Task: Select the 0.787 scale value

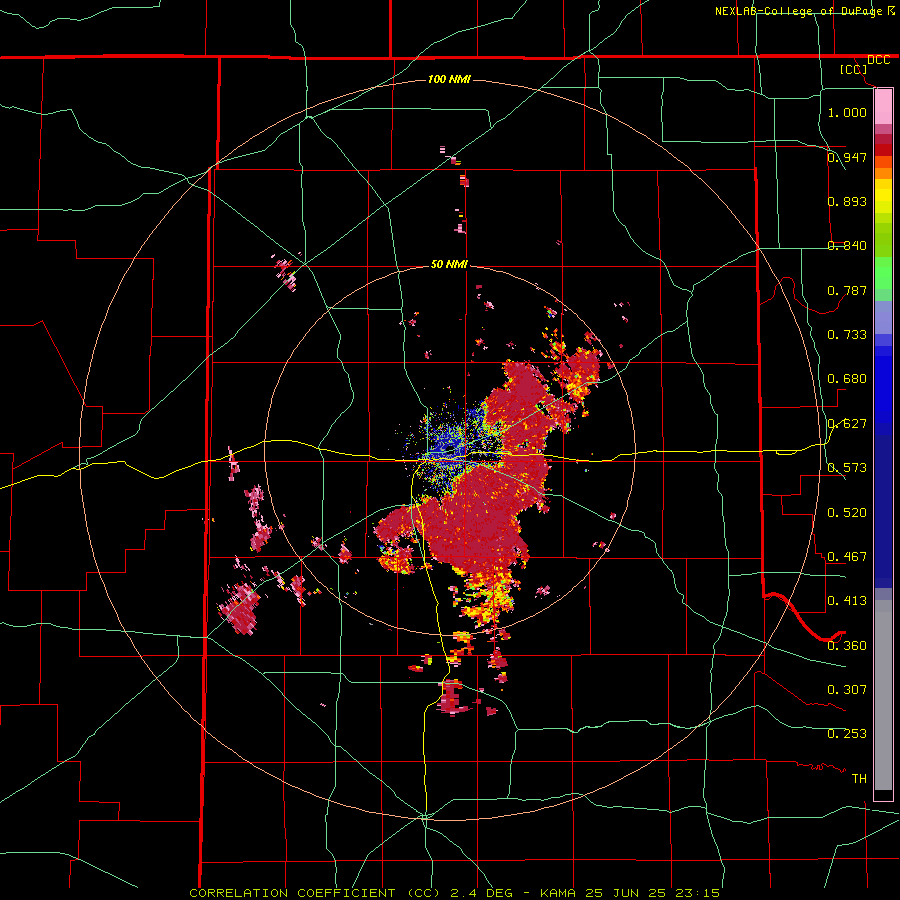Action: (847, 290)
